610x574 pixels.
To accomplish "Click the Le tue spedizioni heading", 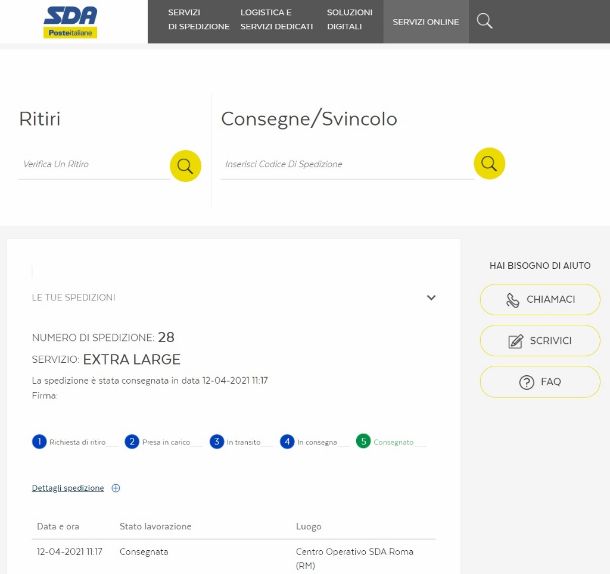I will pyautogui.click(x=74, y=298).
